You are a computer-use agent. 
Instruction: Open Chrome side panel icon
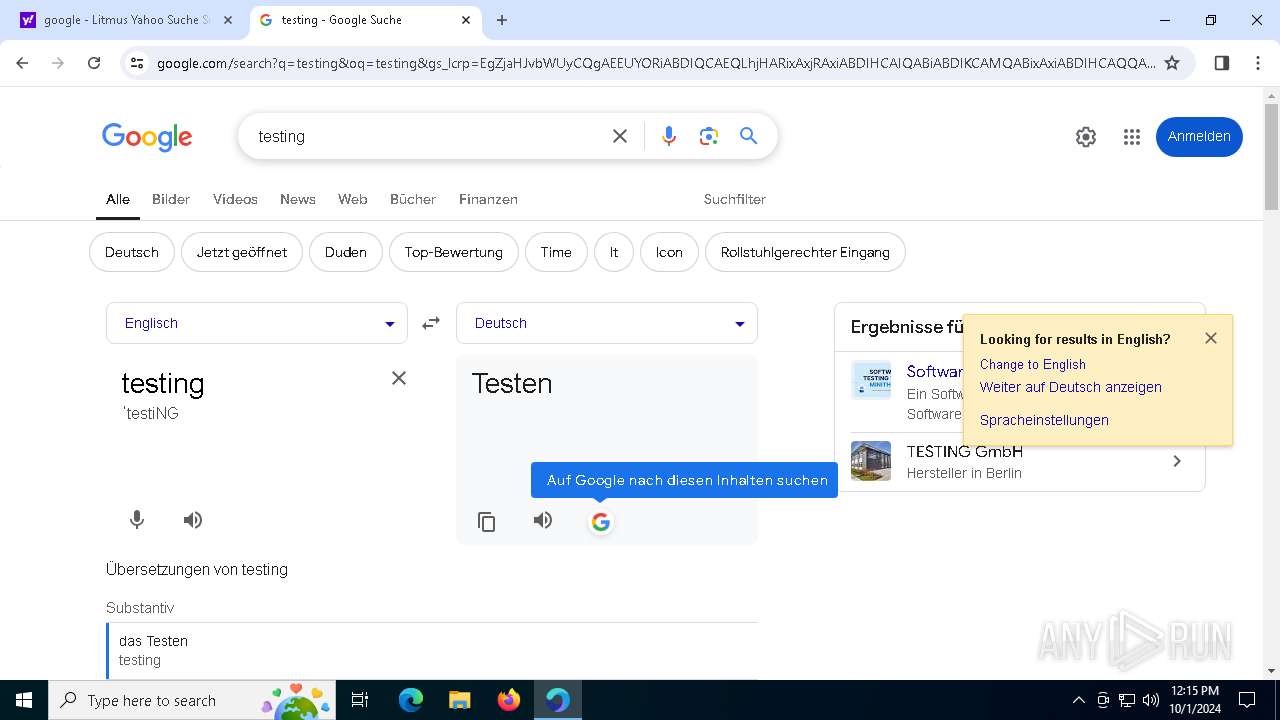point(1222,63)
